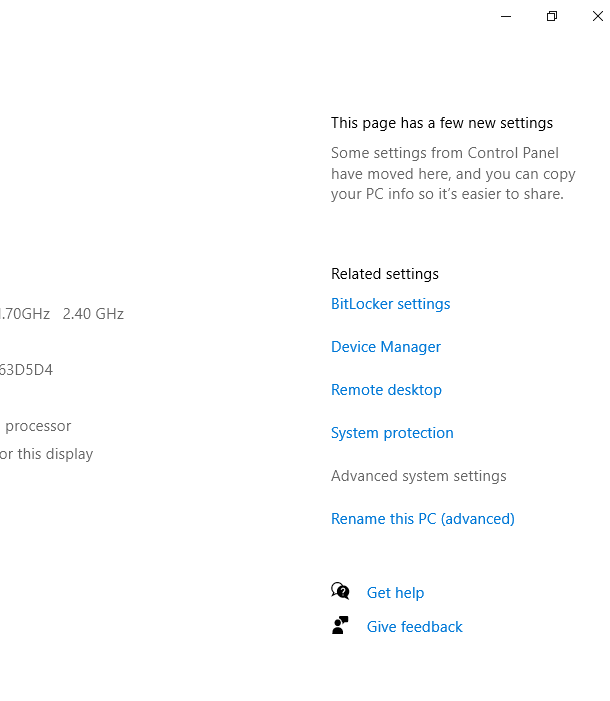
Task: Click the Control Panel description paragraph
Action: 453,173
